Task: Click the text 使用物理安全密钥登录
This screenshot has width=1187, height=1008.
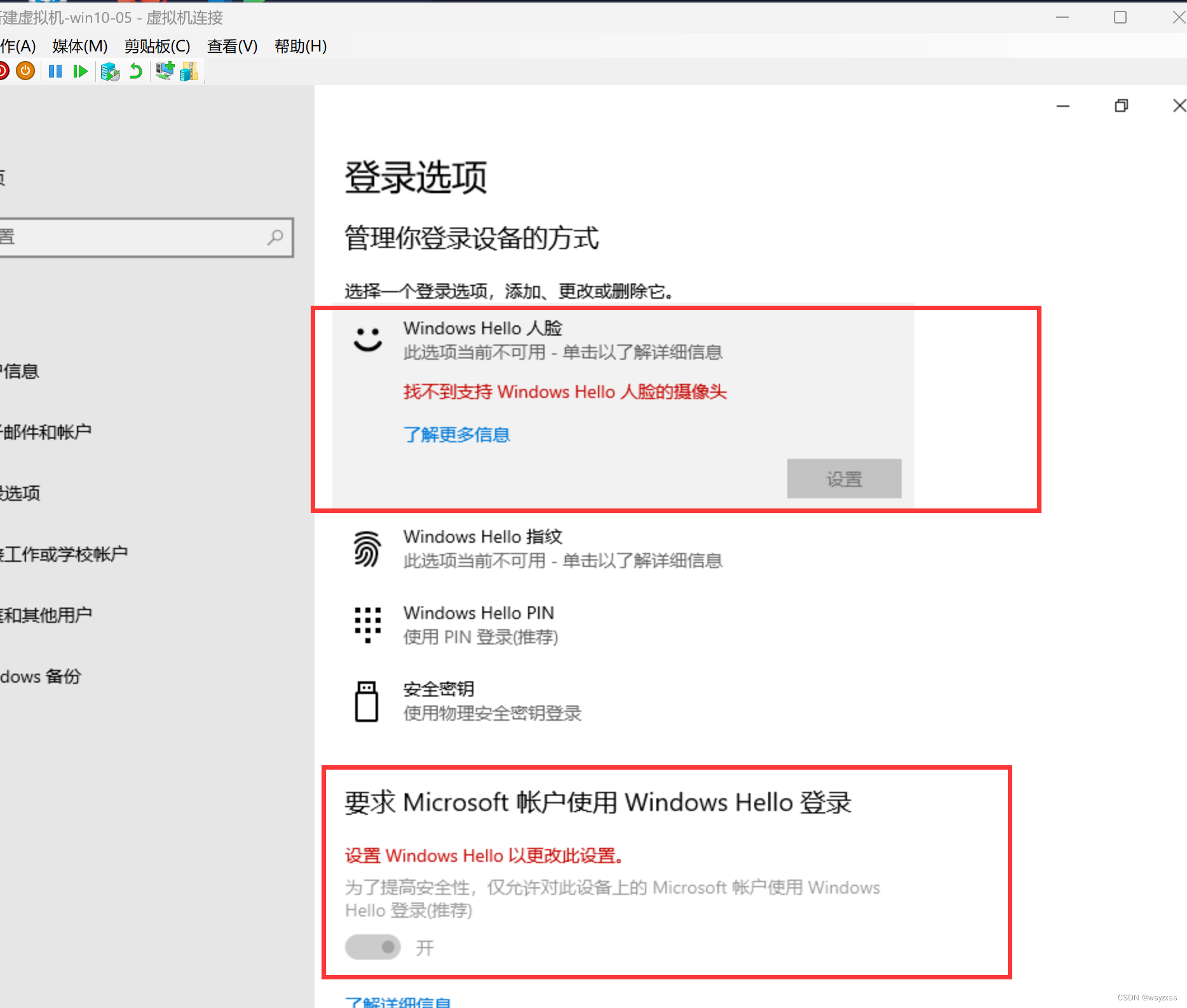Action: [x=492, y=713]
